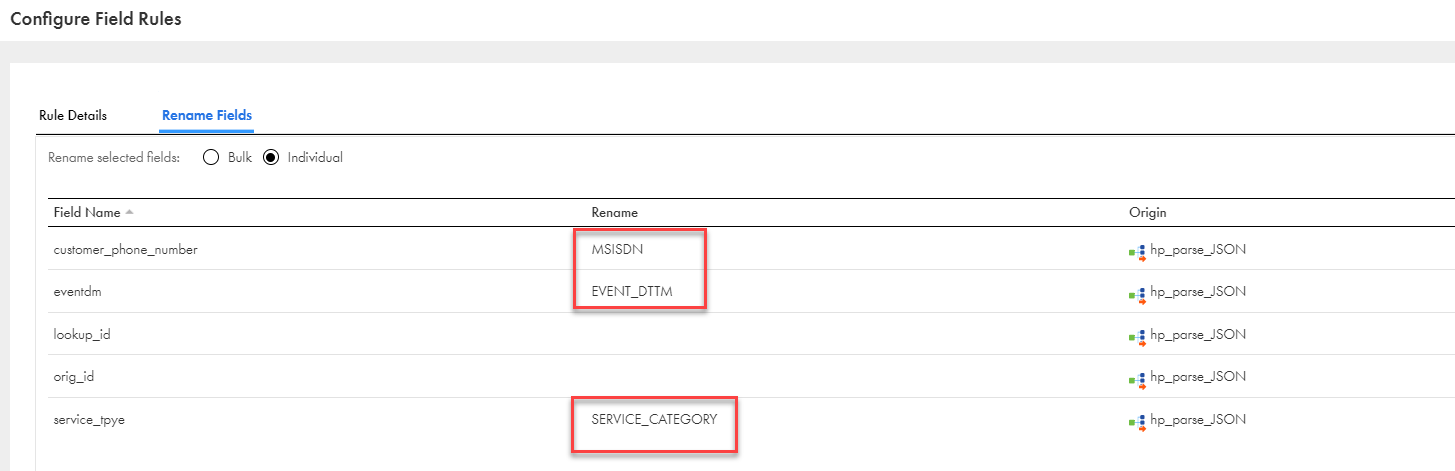Click the Origin column header
Image resolution: width=1455 pixels, height=471 pixels.
1147,213
